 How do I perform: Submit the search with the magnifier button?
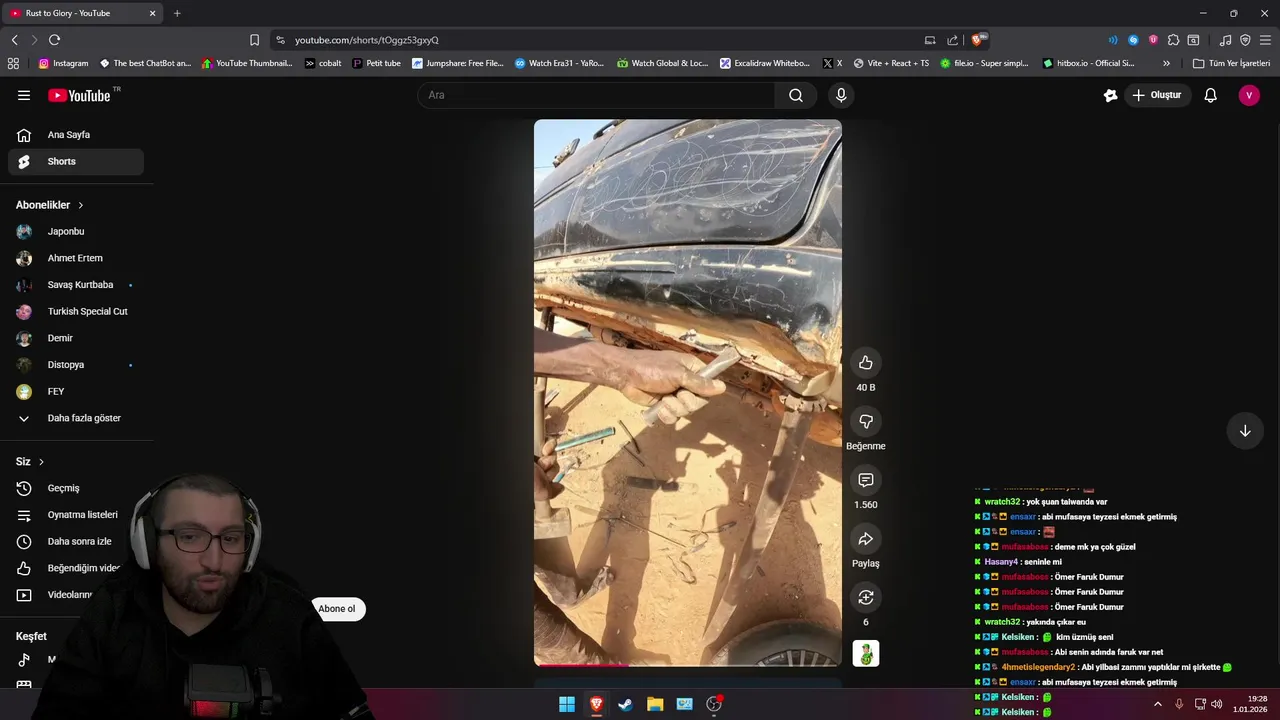[x=795, y=95]
